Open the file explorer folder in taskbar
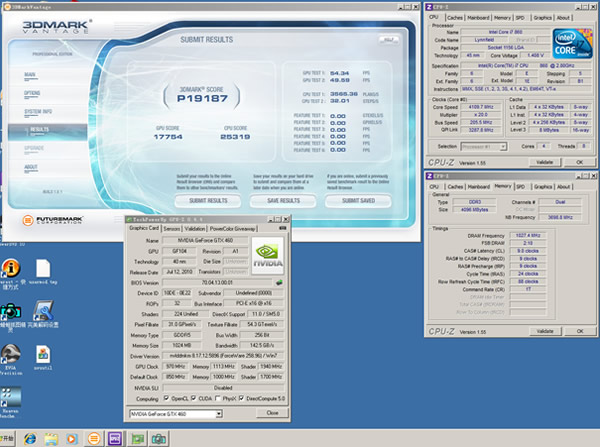Image resolution: width=600 pixels, height=447 pixels. point(51,438)
